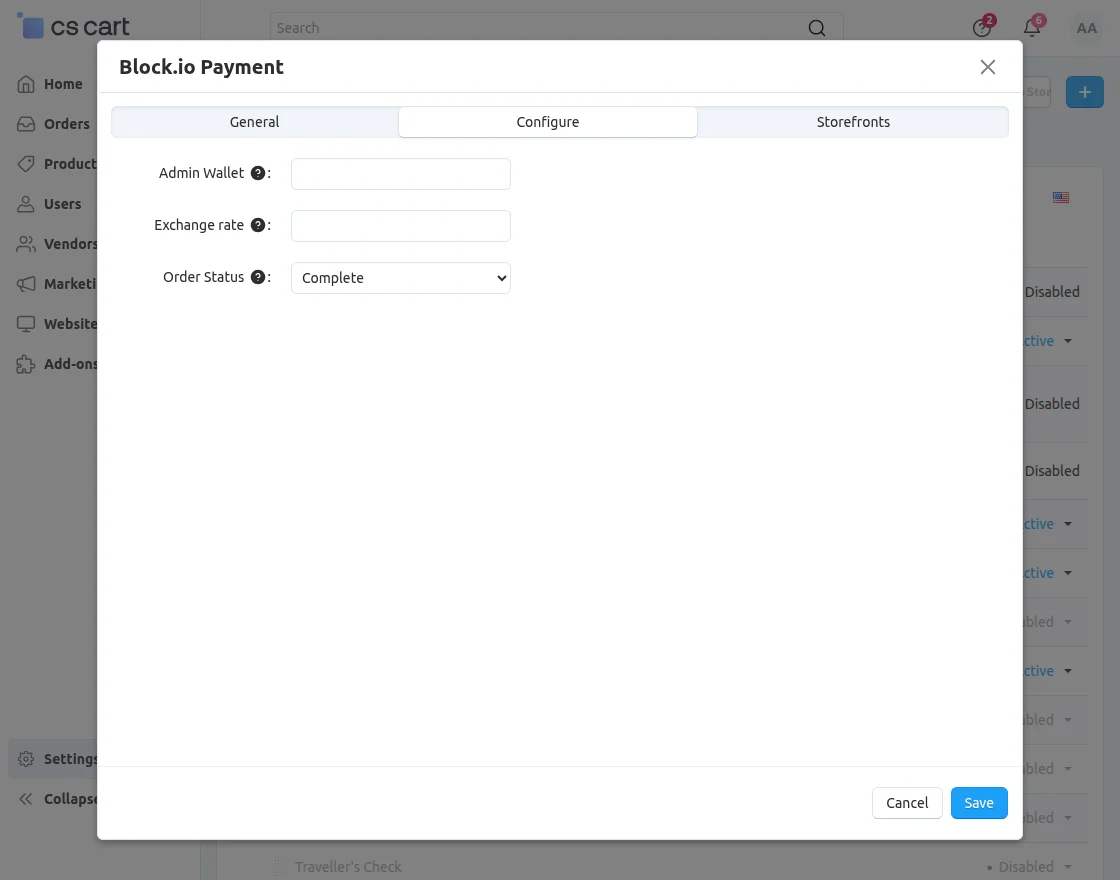Image resolution: width=1120 pixels, height=880 pixels.
Task: Click the US flag language icon
Action: click(x=1061, y=197)
